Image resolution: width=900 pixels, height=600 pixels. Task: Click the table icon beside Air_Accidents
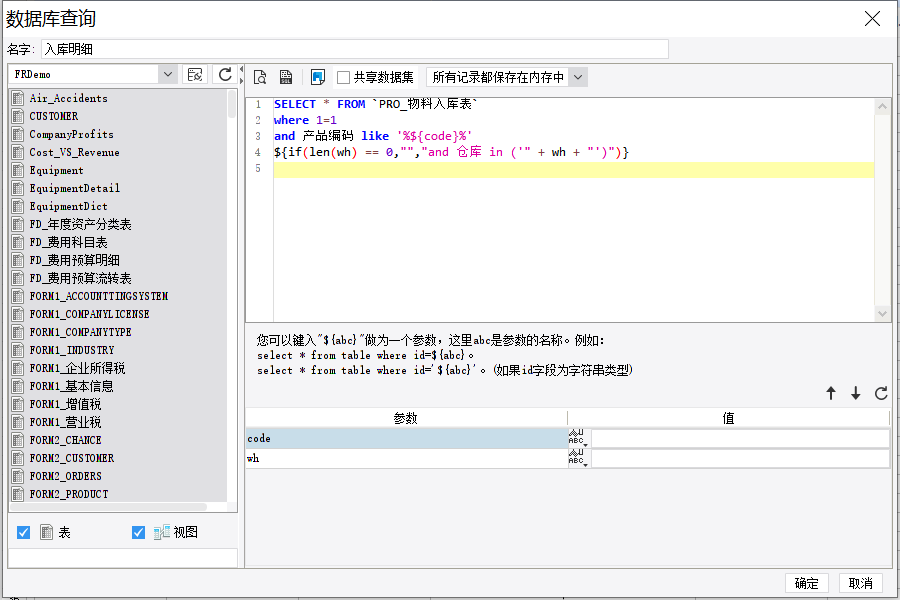tap(18, 98)
